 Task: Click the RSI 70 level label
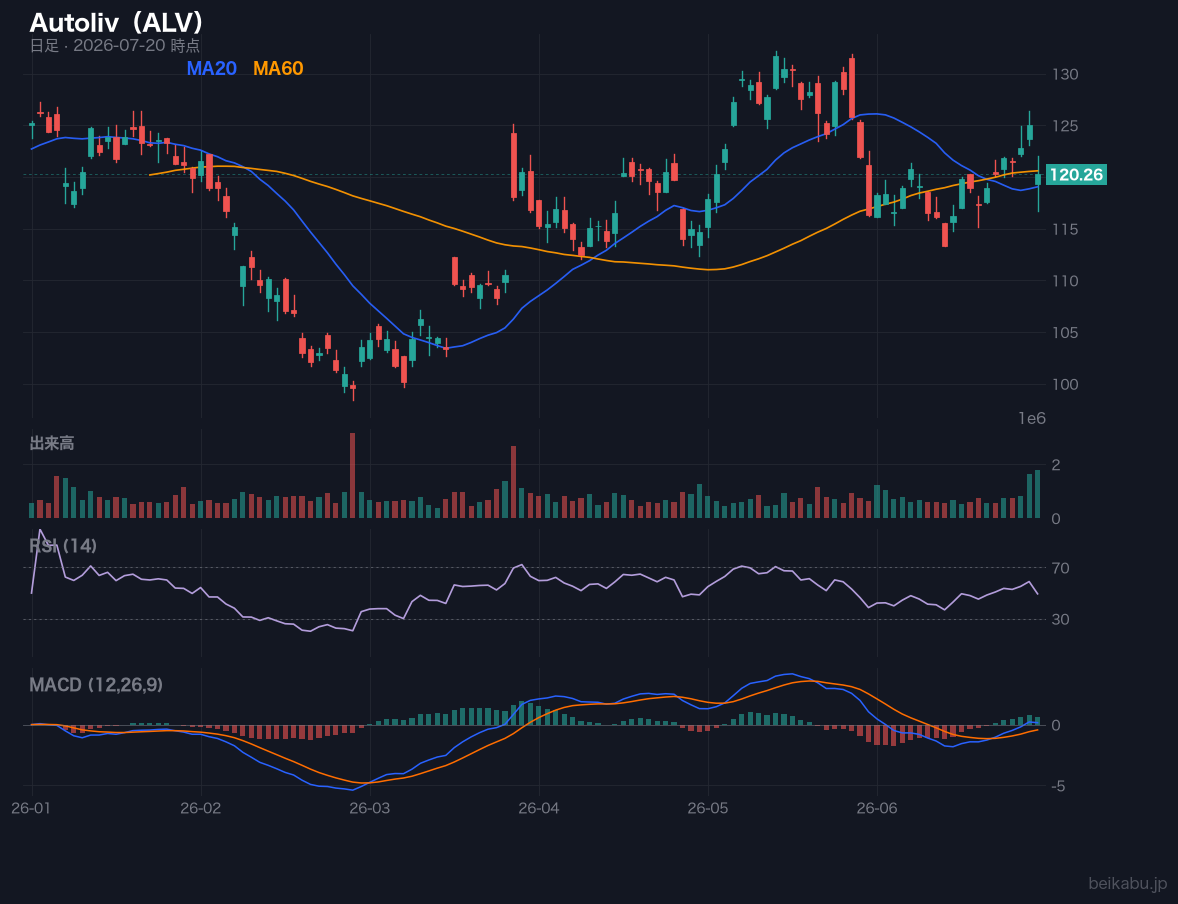[x=1061, y=568]
